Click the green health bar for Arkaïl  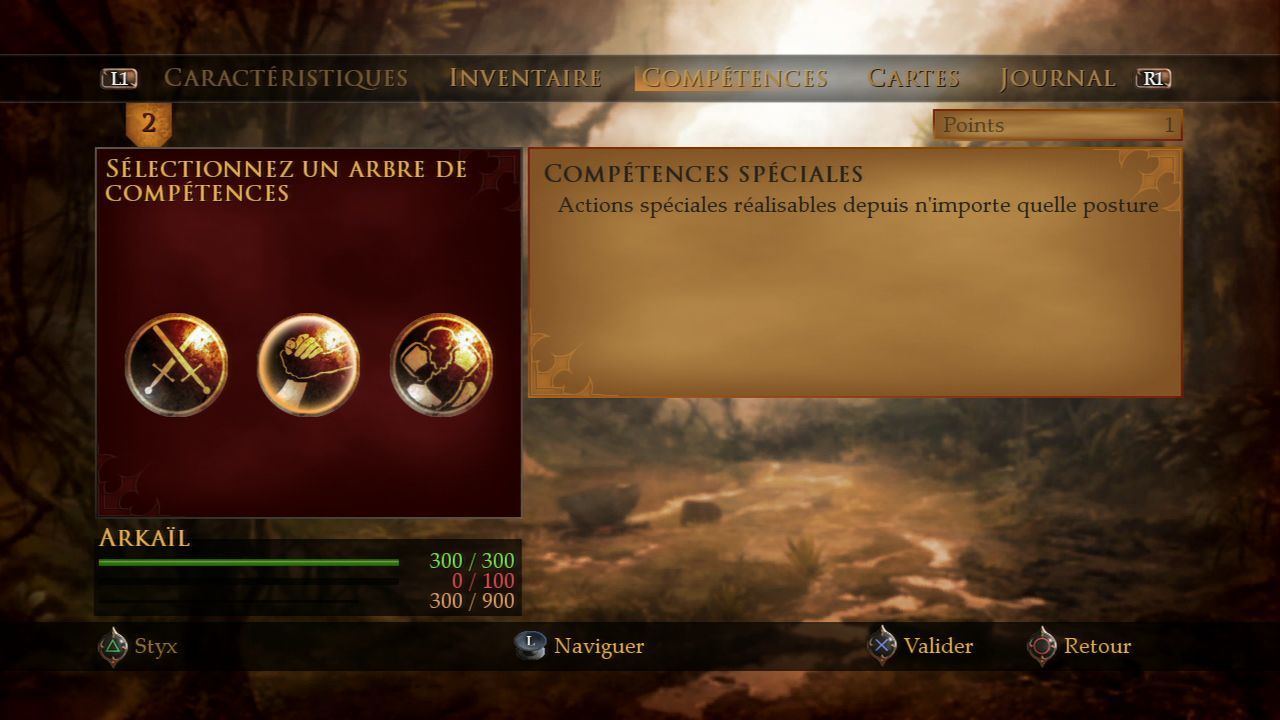248,563
